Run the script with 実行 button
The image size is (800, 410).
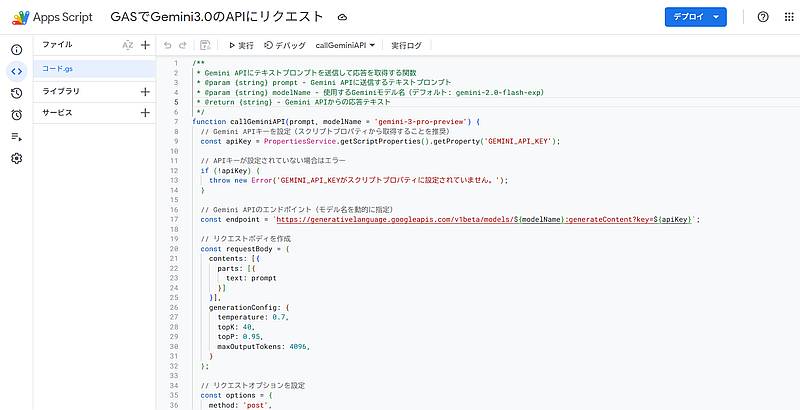point(241,45)
